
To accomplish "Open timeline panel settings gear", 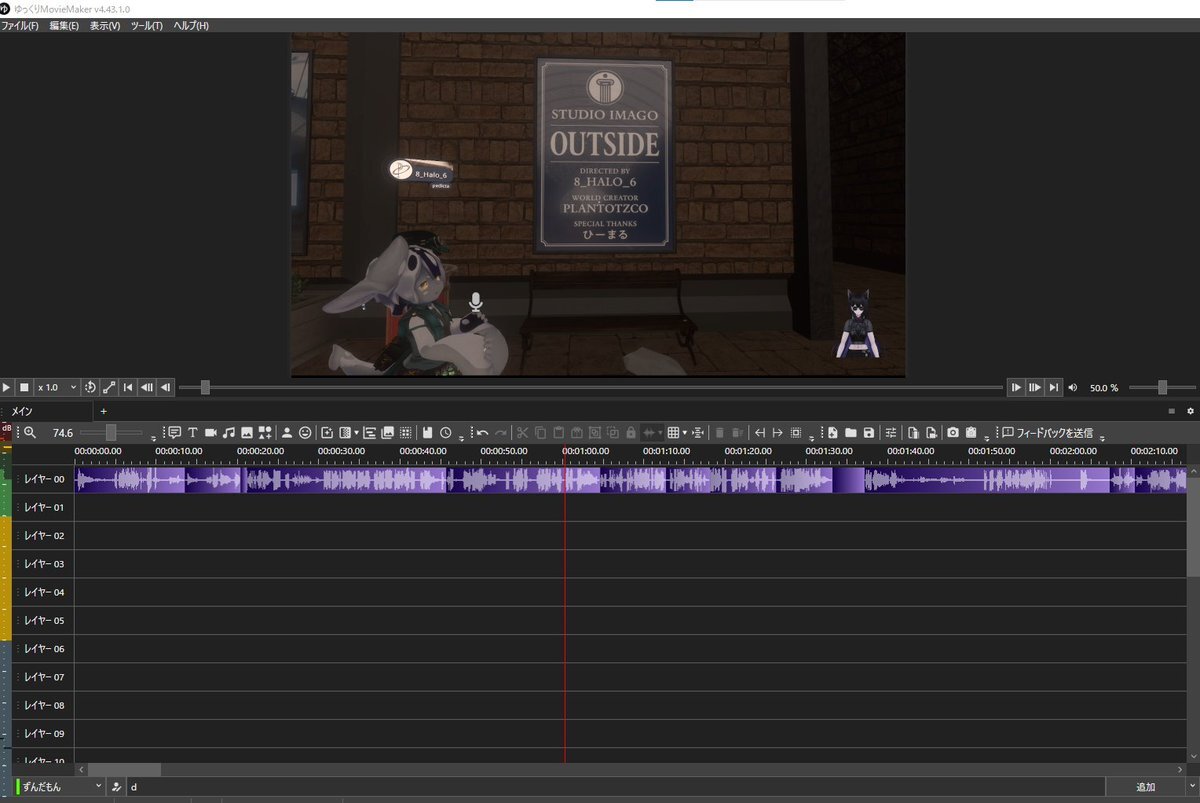I will coord(1190,411).
